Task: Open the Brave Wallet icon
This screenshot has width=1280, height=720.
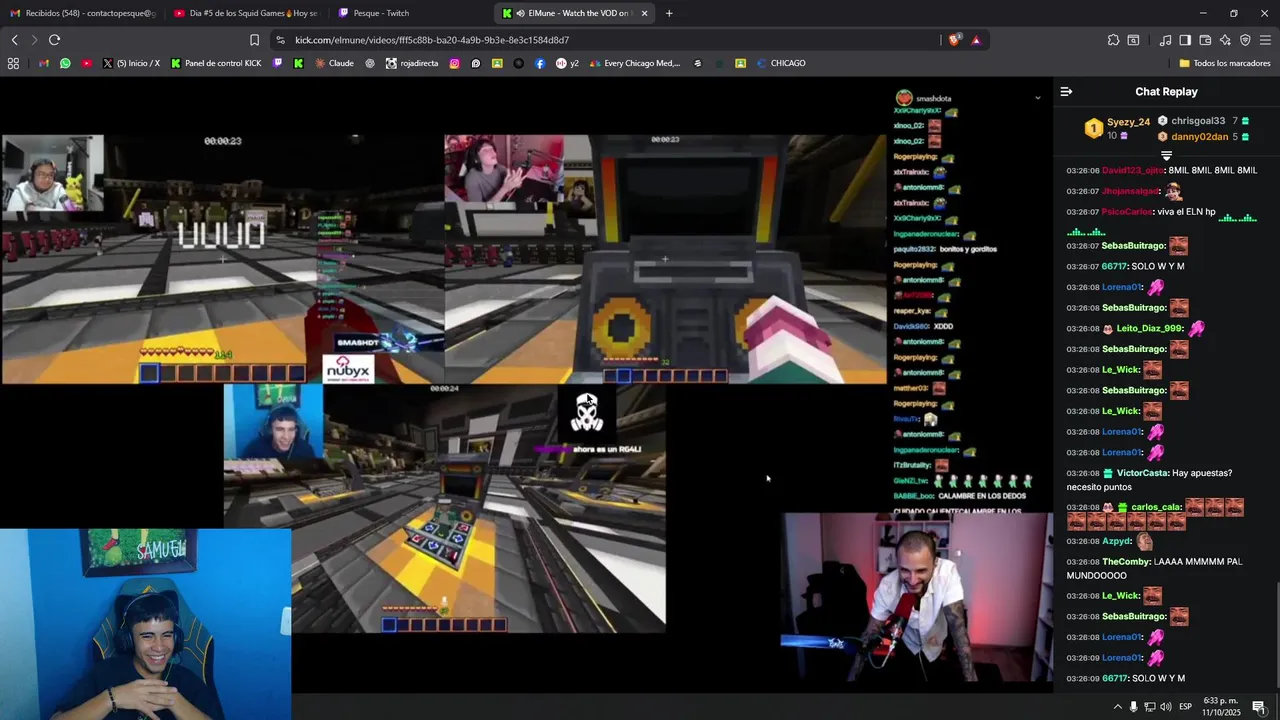Action: 1205,40
